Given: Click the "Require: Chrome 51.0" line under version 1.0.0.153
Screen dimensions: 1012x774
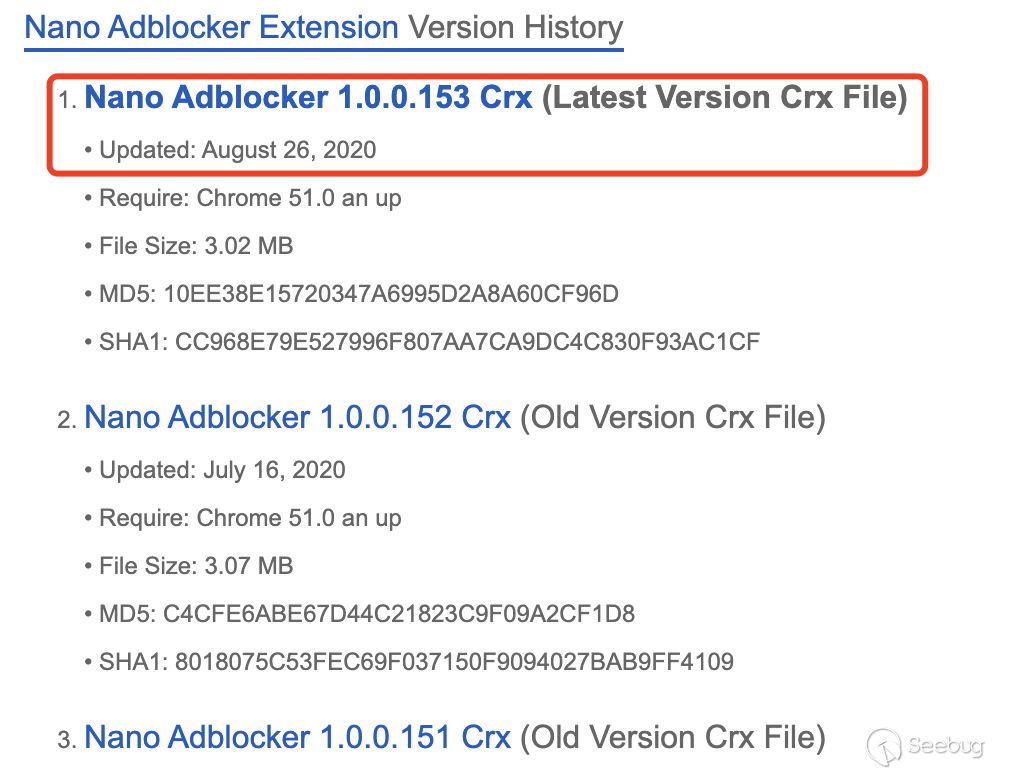Looking at the screenshot, I should point(250,198).
